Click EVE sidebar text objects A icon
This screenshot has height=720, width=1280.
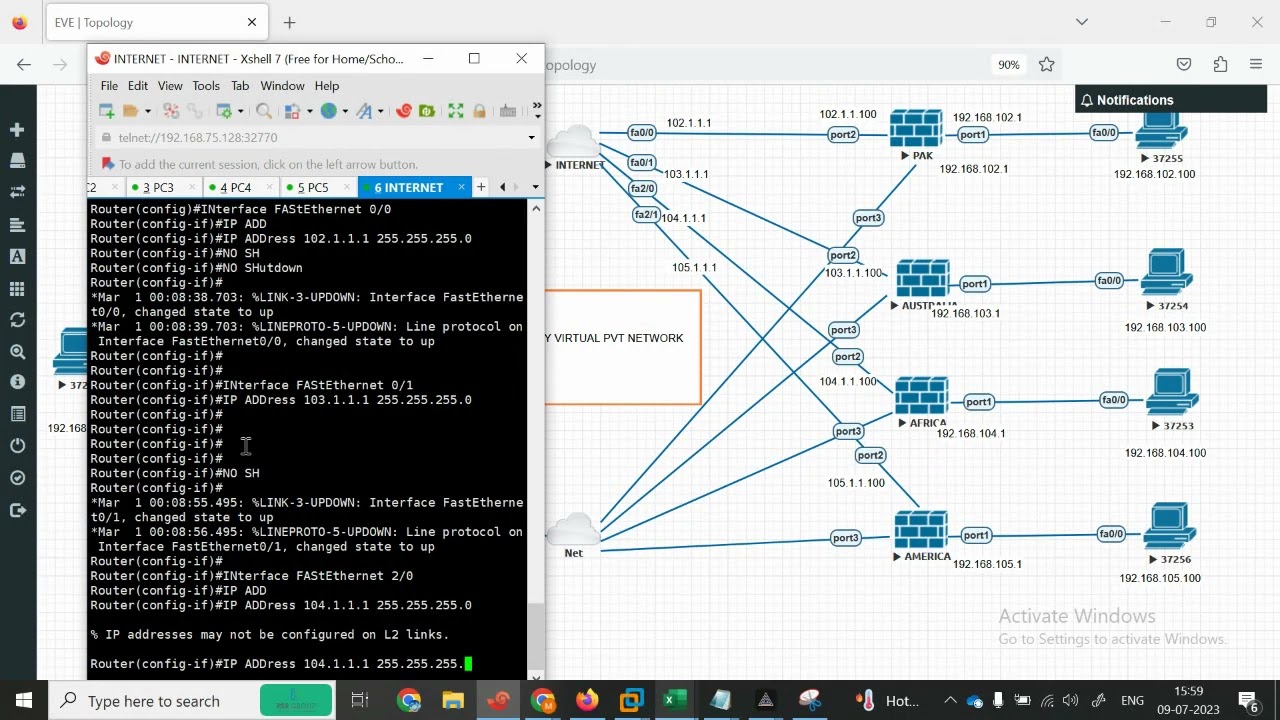[x=17, y=257]
